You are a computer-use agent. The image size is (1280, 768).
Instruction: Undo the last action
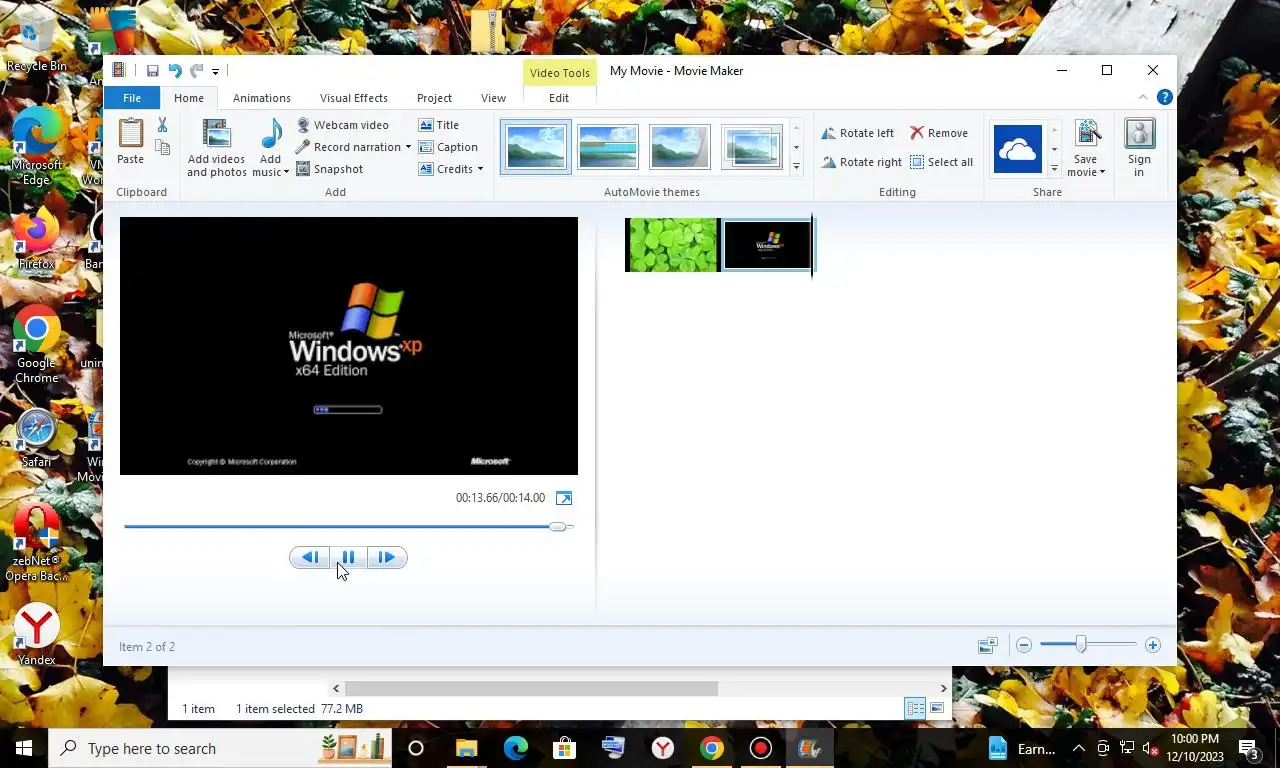(175, 71)
